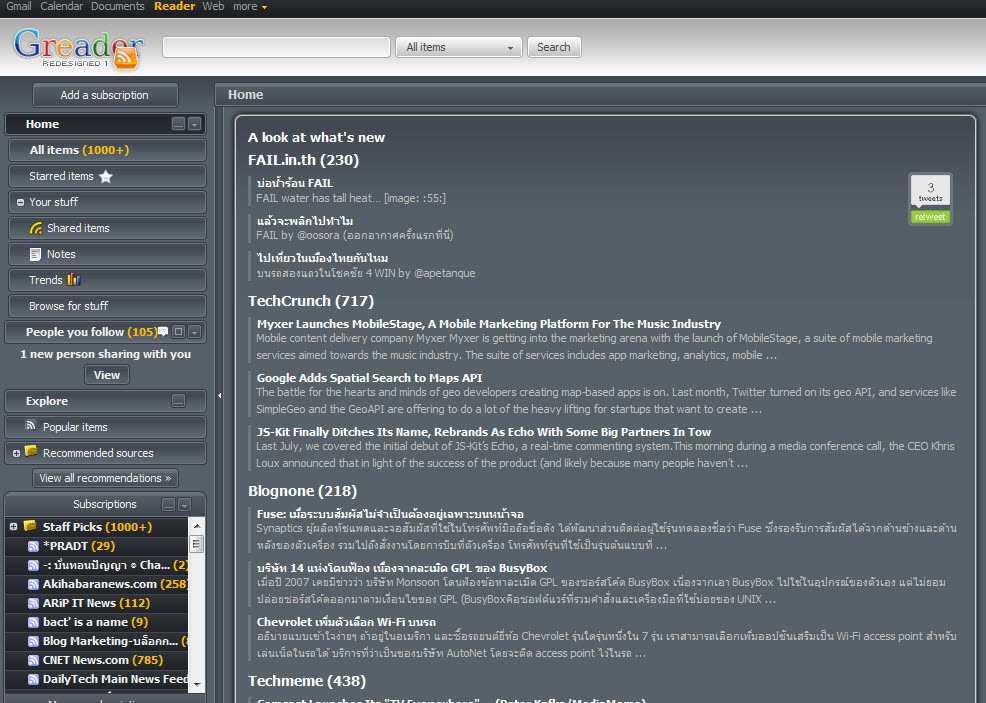Viewport: 986px width, 703px height.
Task: Click the Home tab heading
Action: 246,95
